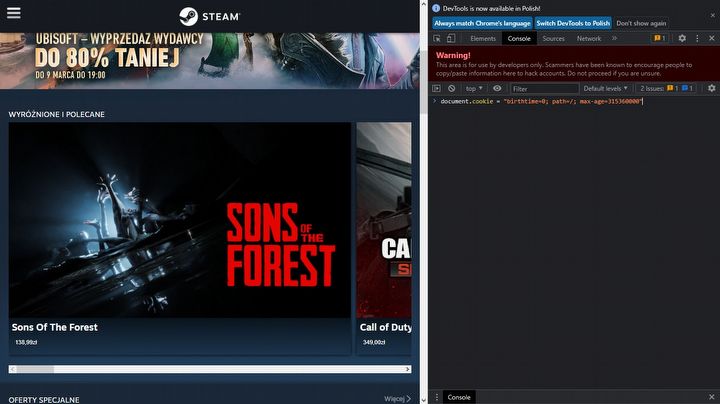Viewport: 720px width, 404px height.
Task: Open DevTools three-dot customize menu
Action: tap(697, 38)
